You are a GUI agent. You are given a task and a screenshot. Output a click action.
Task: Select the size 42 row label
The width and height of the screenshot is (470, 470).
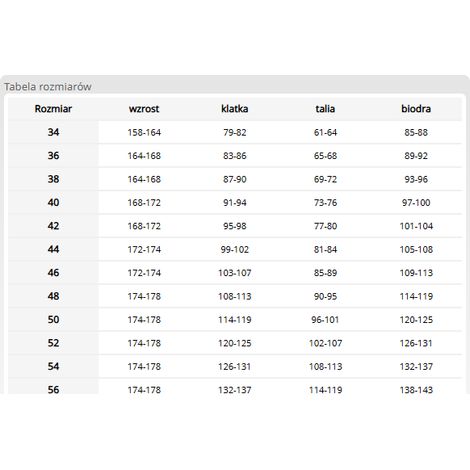click(x=53, y=226)
